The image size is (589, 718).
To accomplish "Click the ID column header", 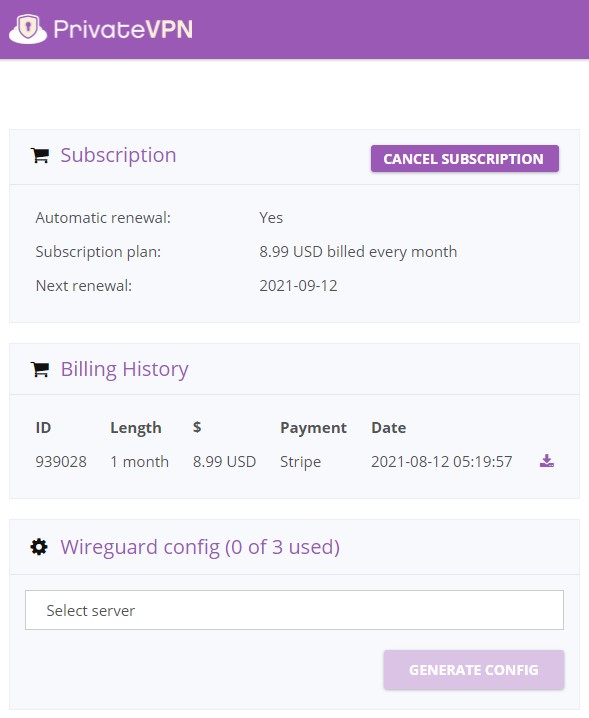I will click(x=43, y=427).
